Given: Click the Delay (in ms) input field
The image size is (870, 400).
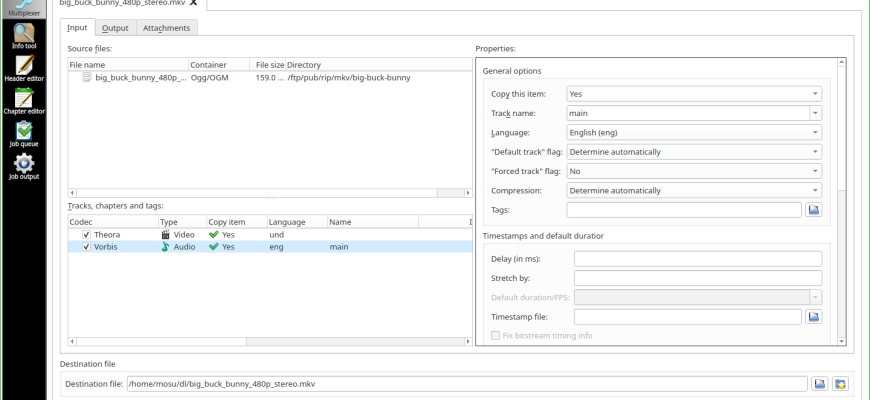Looking at the screenshot, I should pos(697,259).
